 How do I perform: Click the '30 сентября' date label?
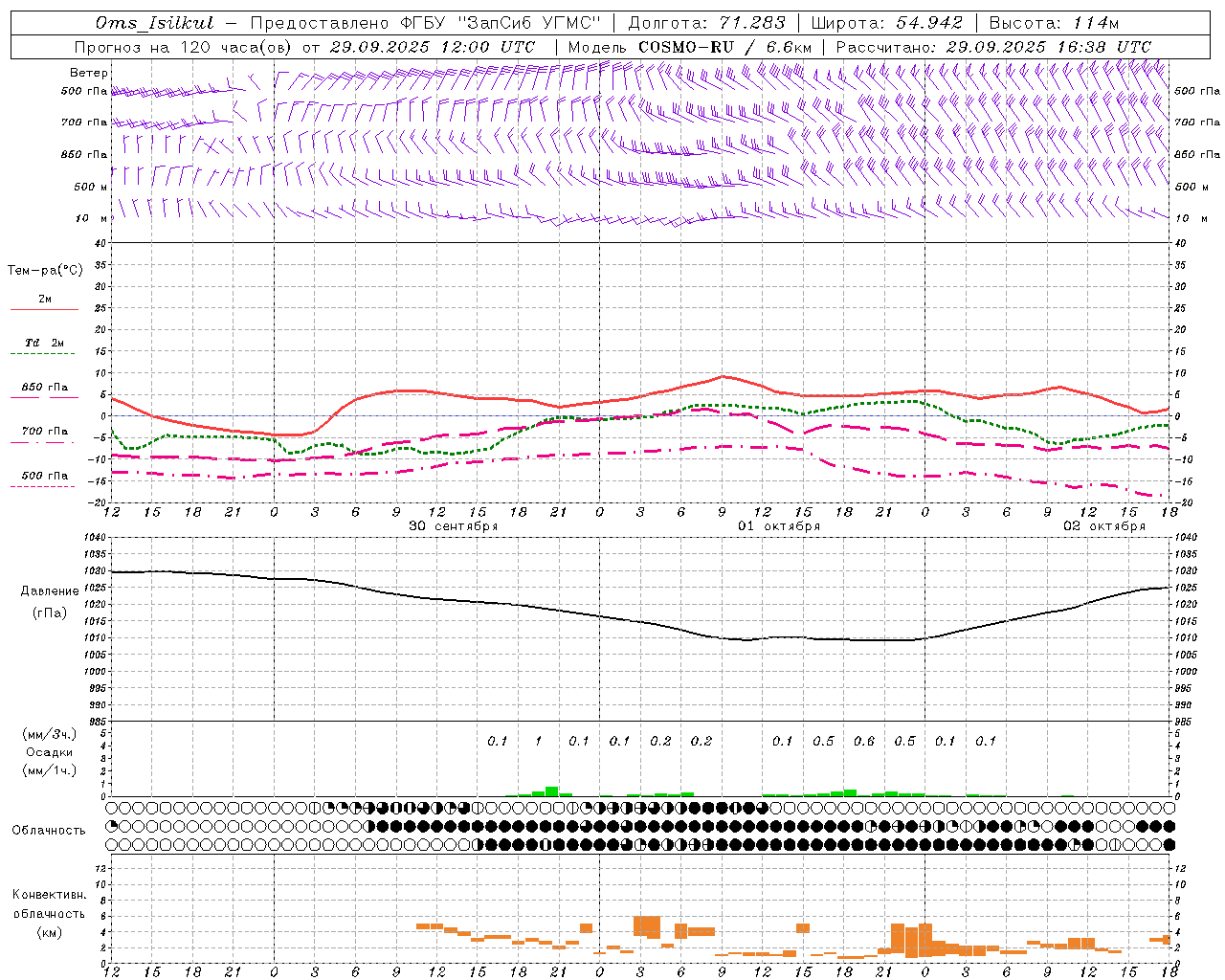coord(454,526)
